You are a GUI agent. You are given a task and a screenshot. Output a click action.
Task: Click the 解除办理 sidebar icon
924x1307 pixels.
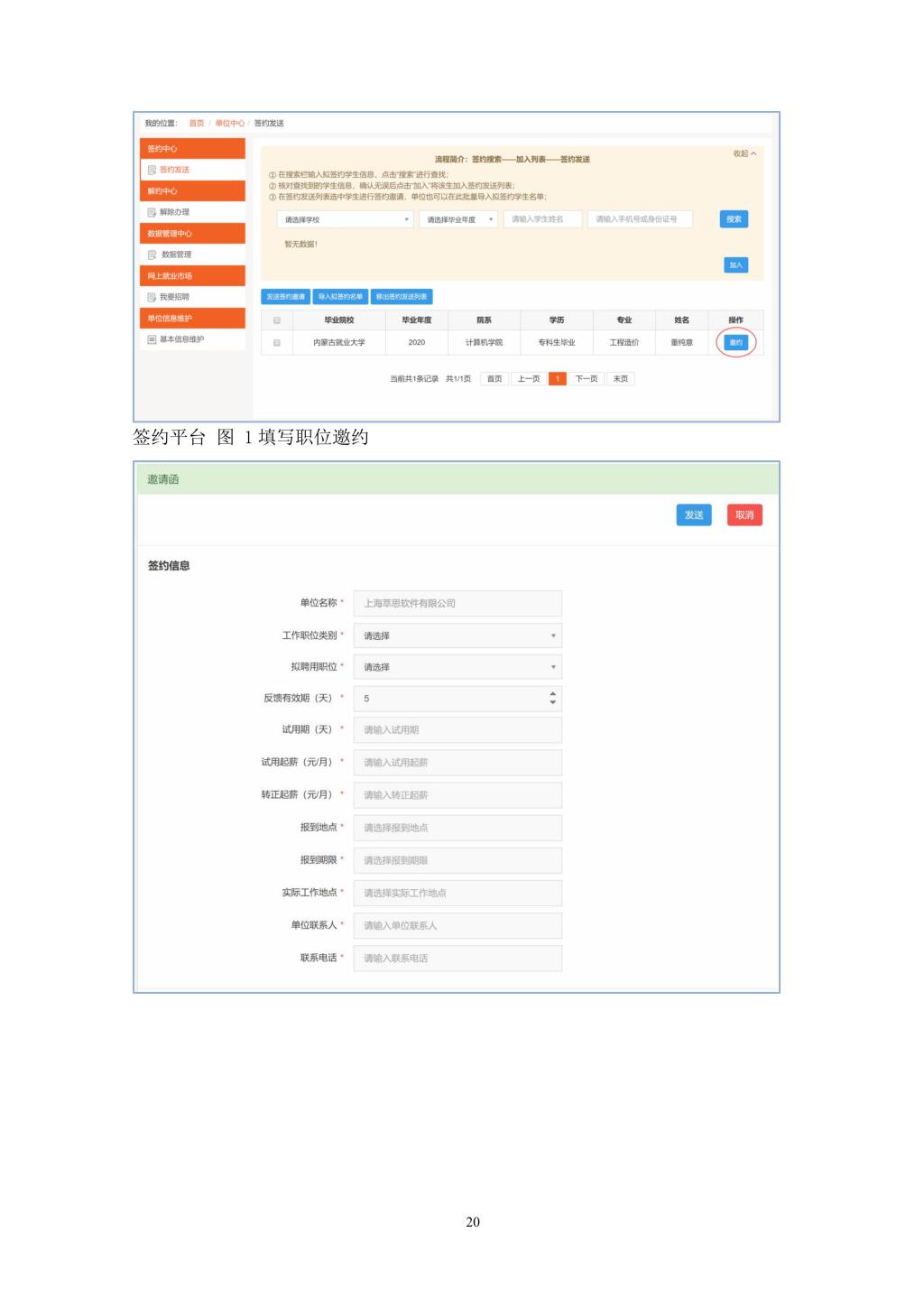click(x=152, y=212)
